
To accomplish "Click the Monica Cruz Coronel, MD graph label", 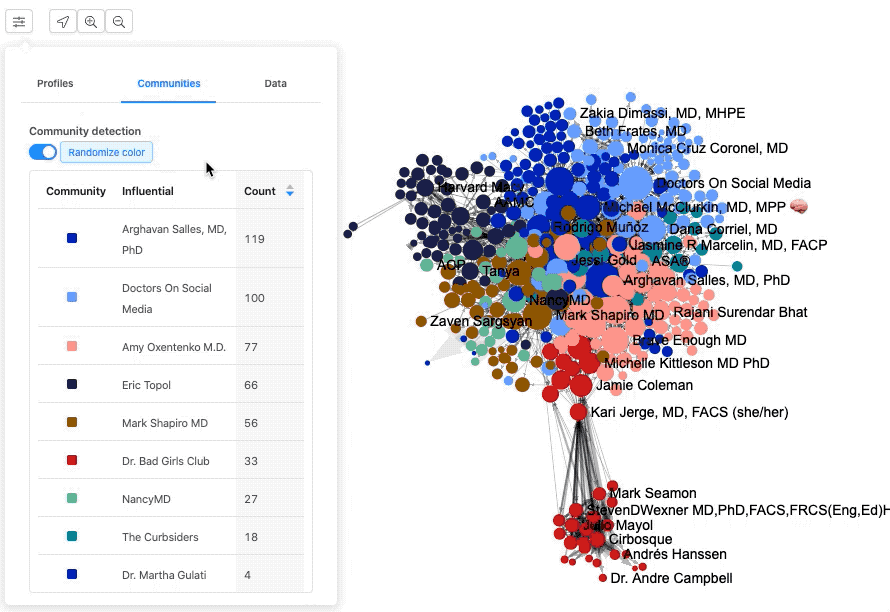I will 707,148.
